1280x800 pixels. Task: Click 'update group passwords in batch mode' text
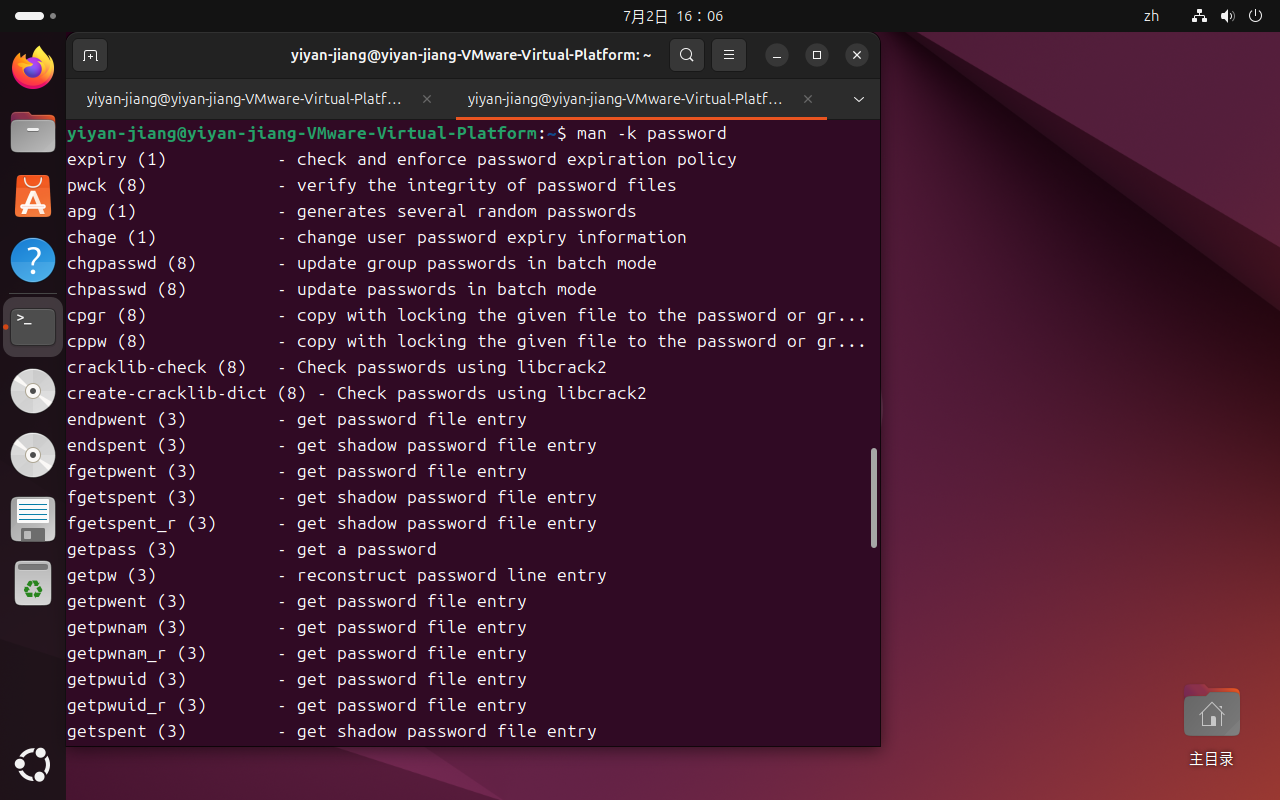point(477,263)
